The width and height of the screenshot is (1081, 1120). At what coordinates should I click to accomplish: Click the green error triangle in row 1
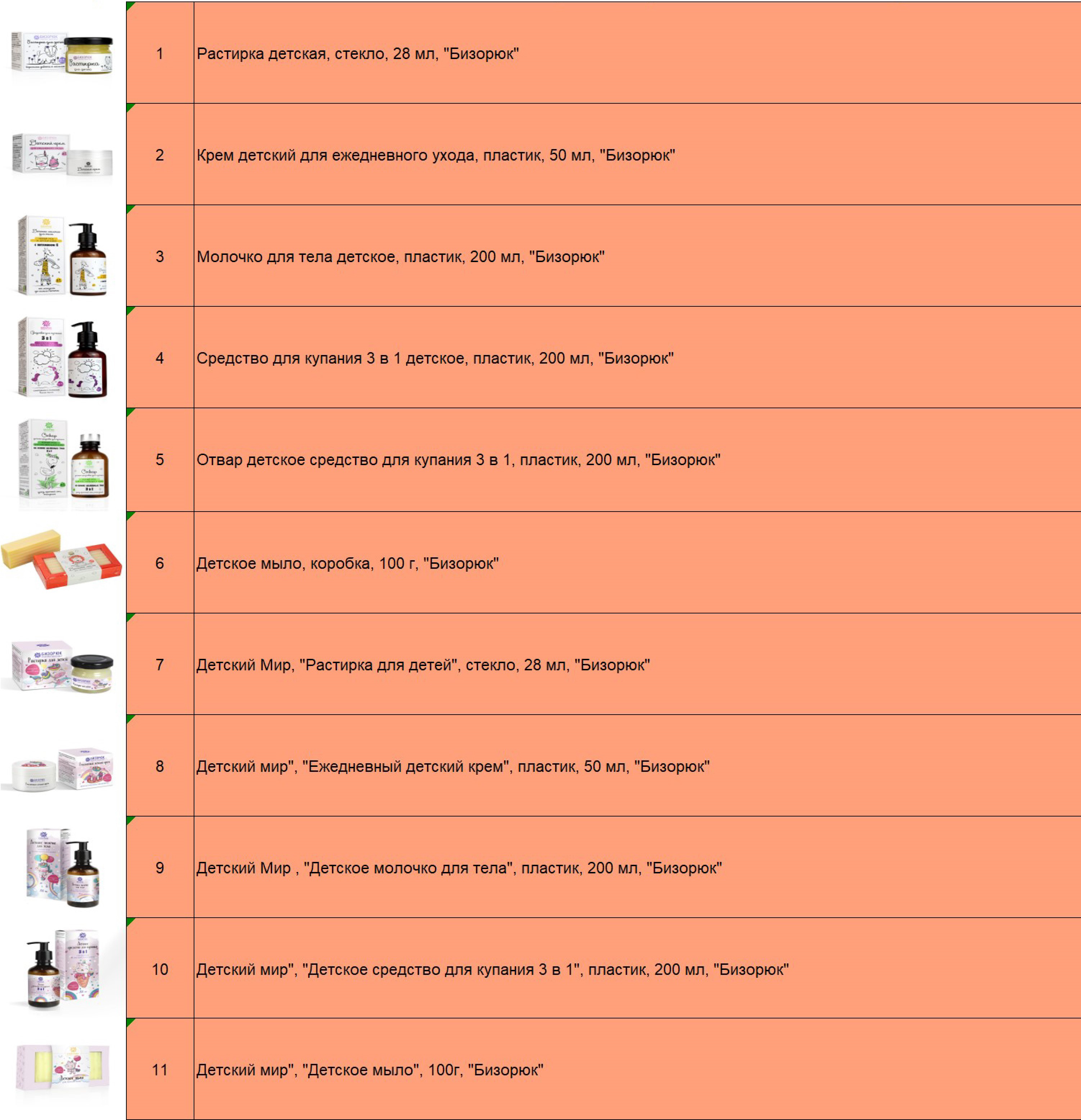click(130, 5)
